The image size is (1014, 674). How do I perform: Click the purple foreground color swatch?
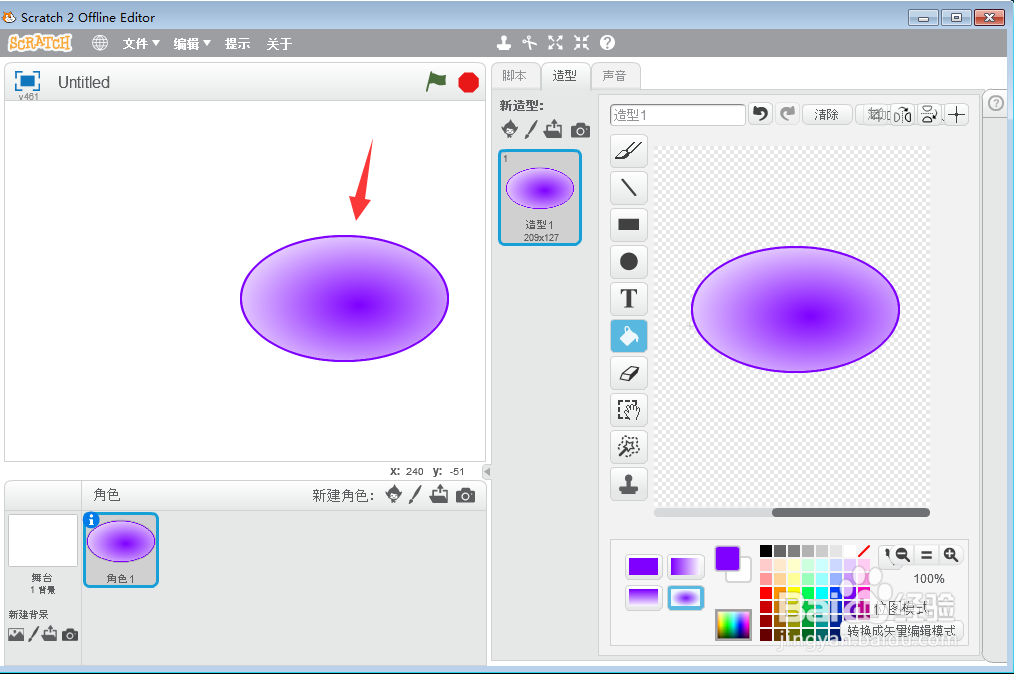[x=728, y=558]
